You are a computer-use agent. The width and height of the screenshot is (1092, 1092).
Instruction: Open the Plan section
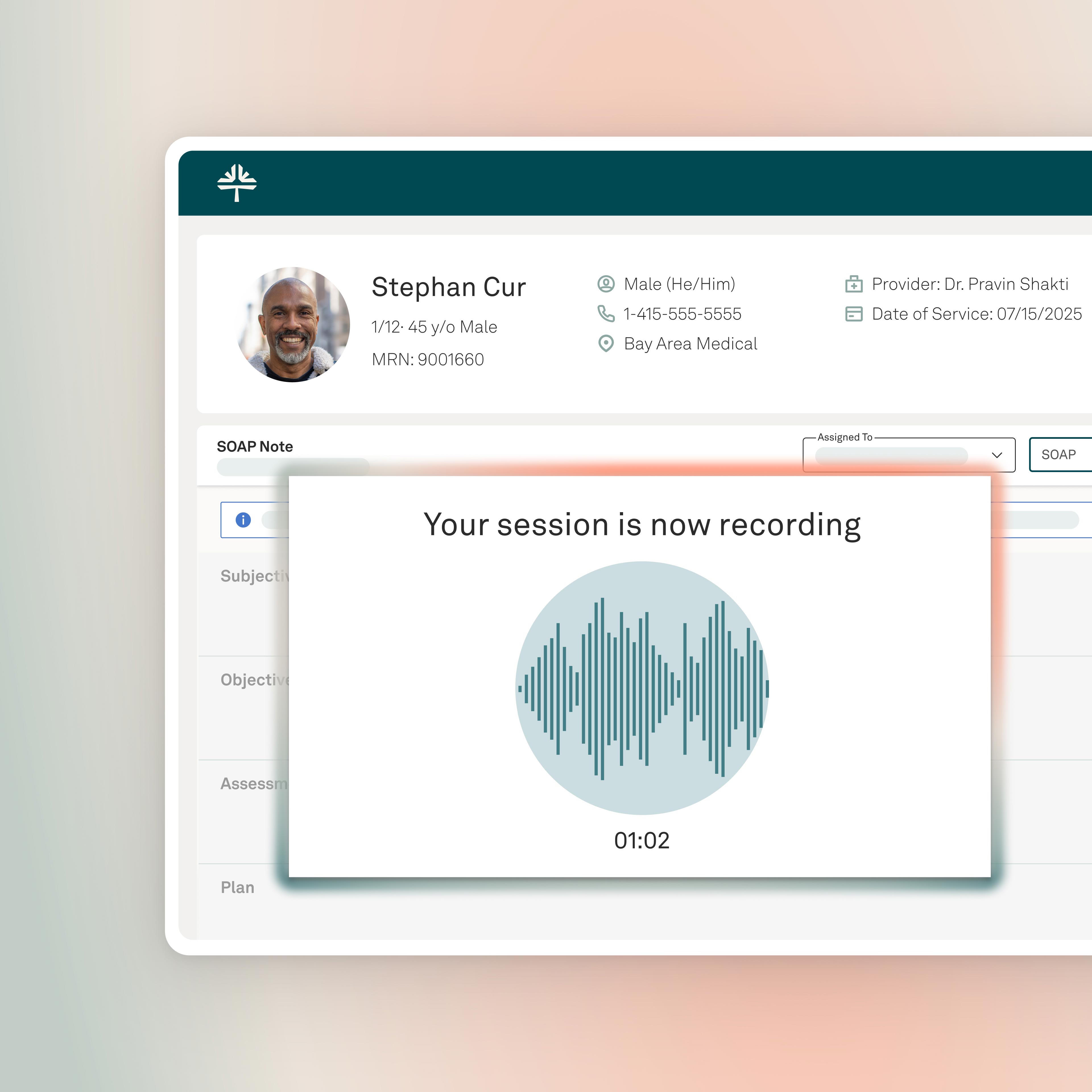tap(237, 887)
